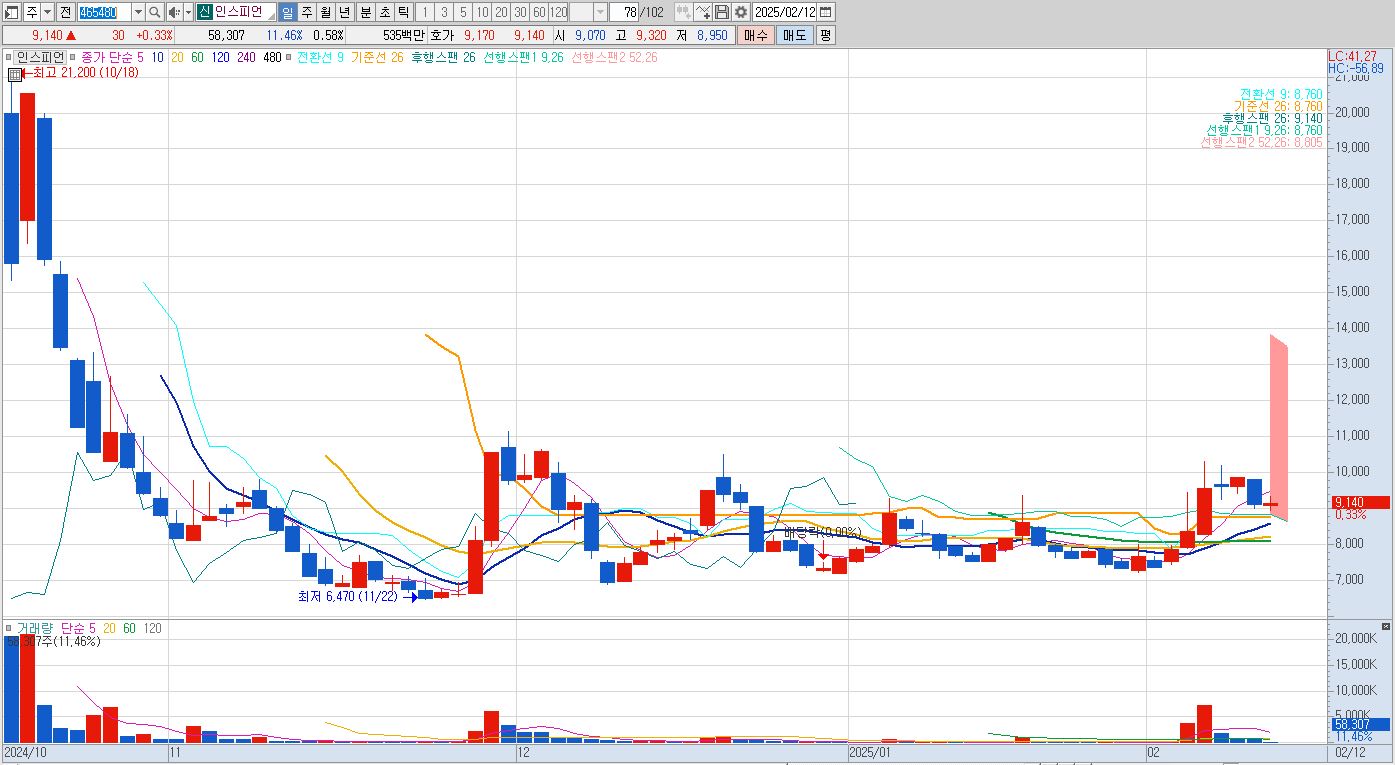Click the indicator add icon beside 78/102
The width and height of the screenshot is (1395, 765).
point(683,12)
